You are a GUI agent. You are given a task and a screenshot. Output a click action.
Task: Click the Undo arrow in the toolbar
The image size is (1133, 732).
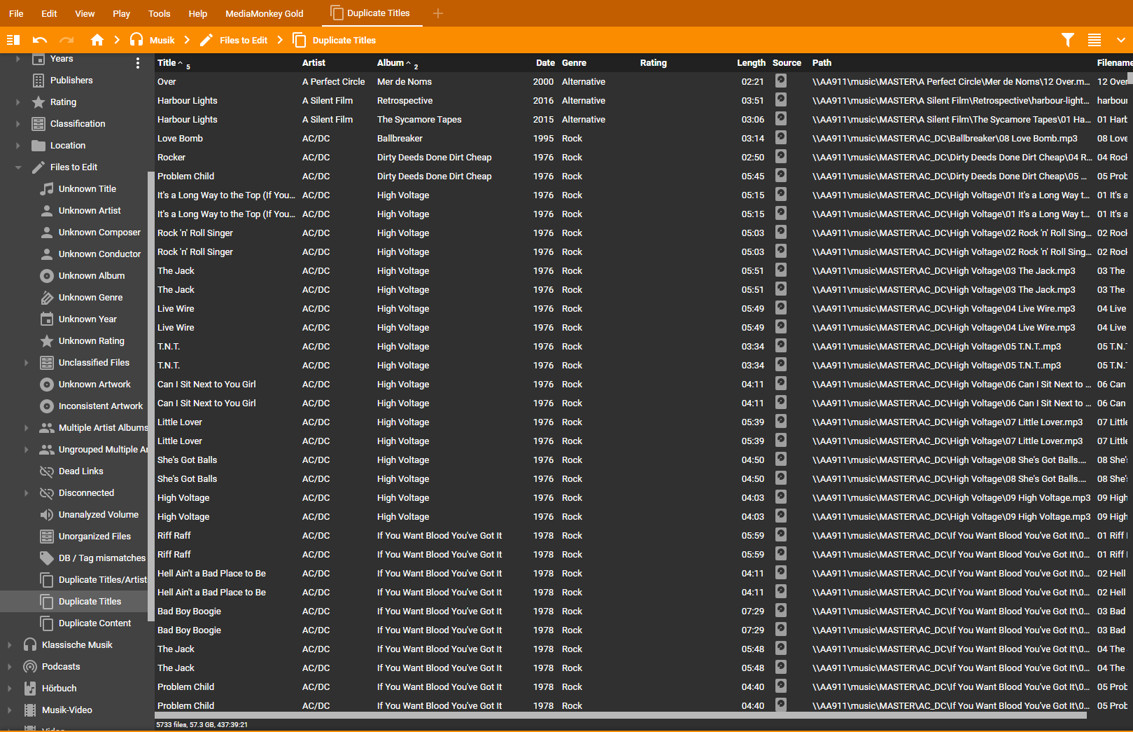[40, 40]
